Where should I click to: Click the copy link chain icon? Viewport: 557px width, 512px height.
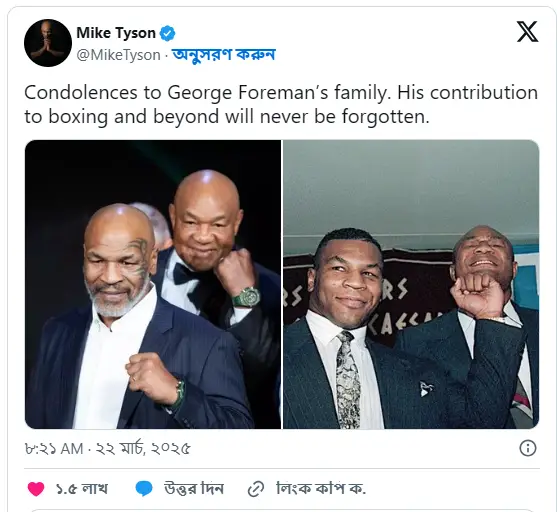pos(256,489)
